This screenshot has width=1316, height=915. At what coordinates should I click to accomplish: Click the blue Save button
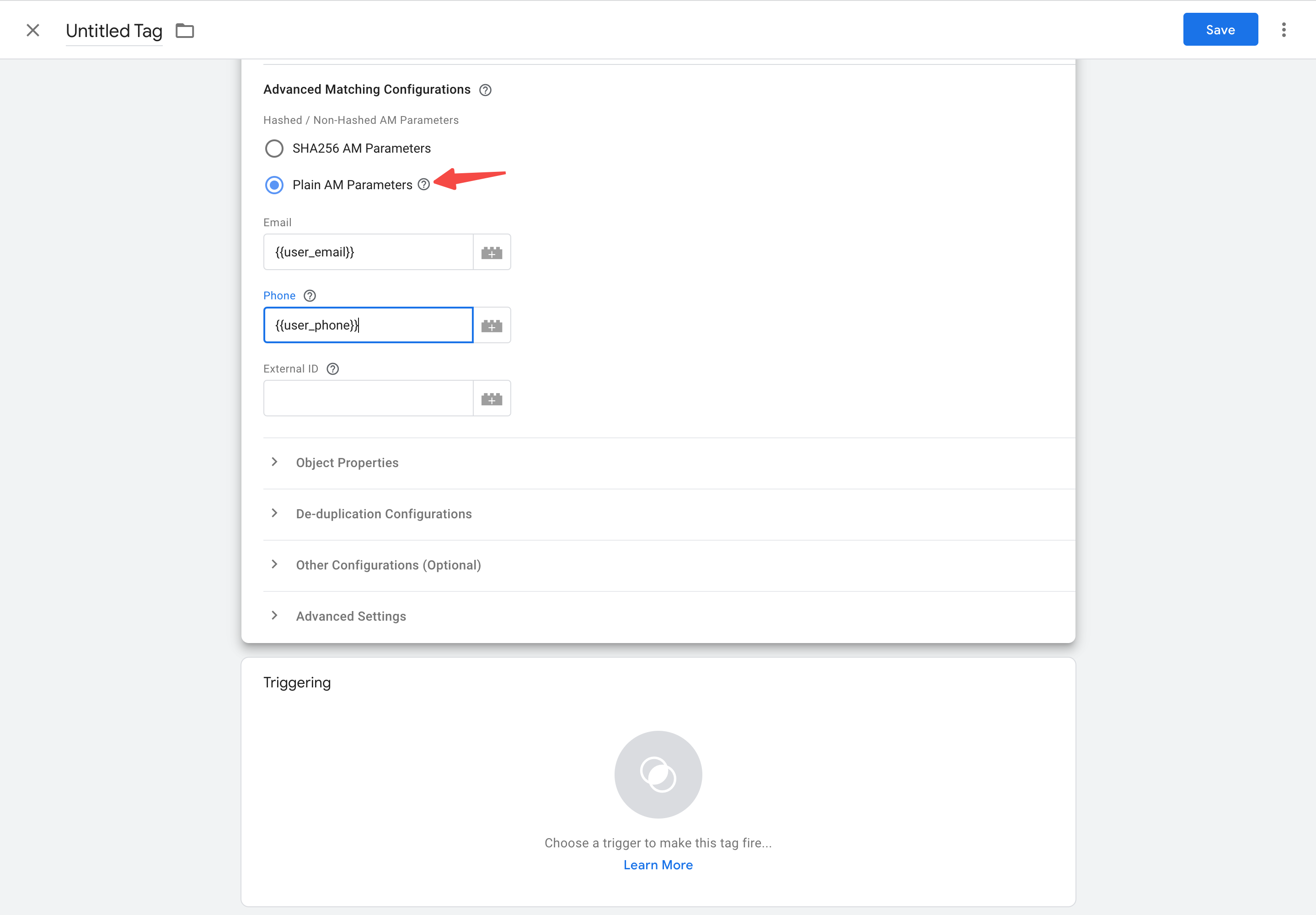(x=1220, y=30)
